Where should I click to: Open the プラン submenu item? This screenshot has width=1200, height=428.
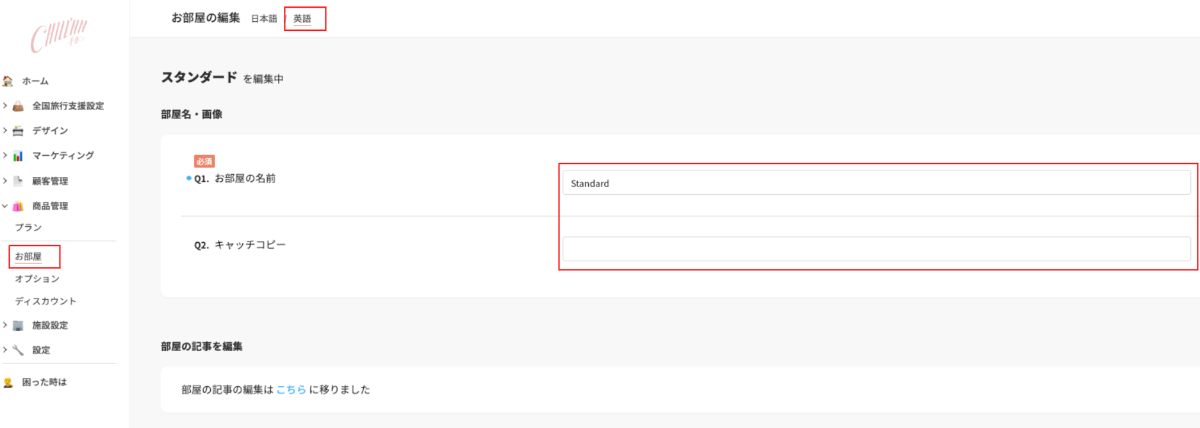[x=28, y=228]
